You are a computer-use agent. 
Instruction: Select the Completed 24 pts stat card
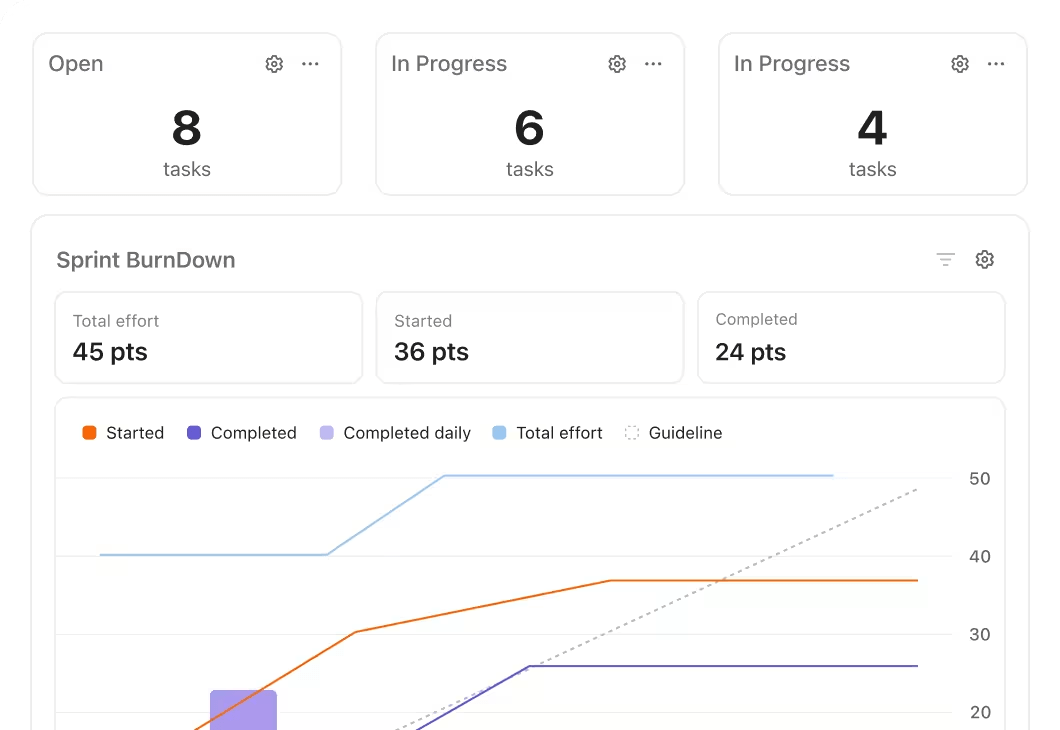851,338
